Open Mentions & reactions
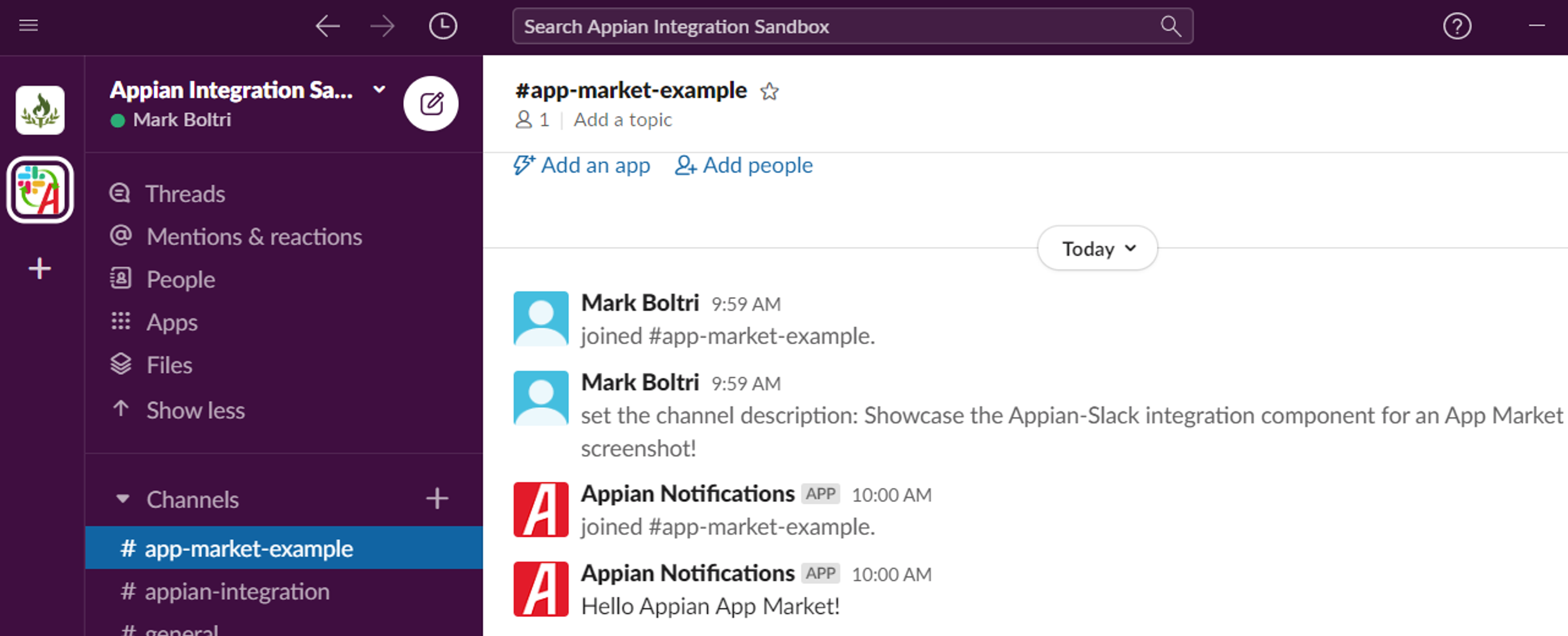Image resolution: width=1568 pixels, height=636 pixels. click(x=254, y=237)
